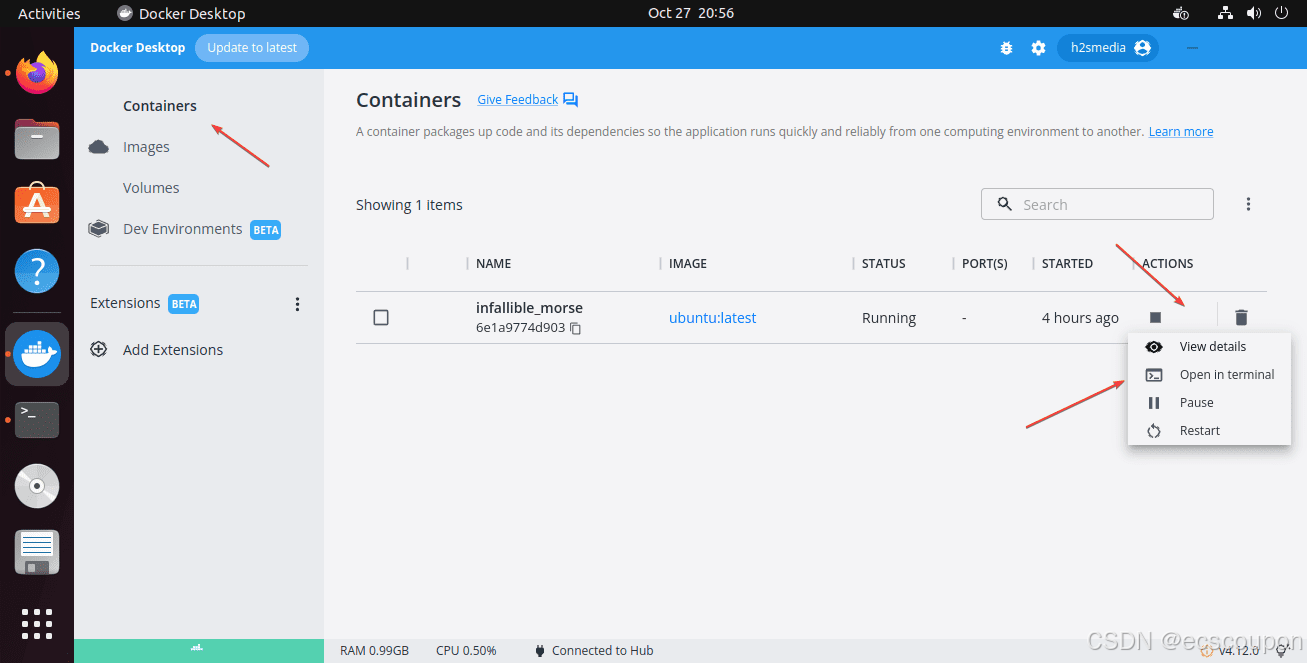Image resolution: width=1307 pixels, height=663 pixels.
Task: Click the Dev Environments box icon
Action: (98, 229)
